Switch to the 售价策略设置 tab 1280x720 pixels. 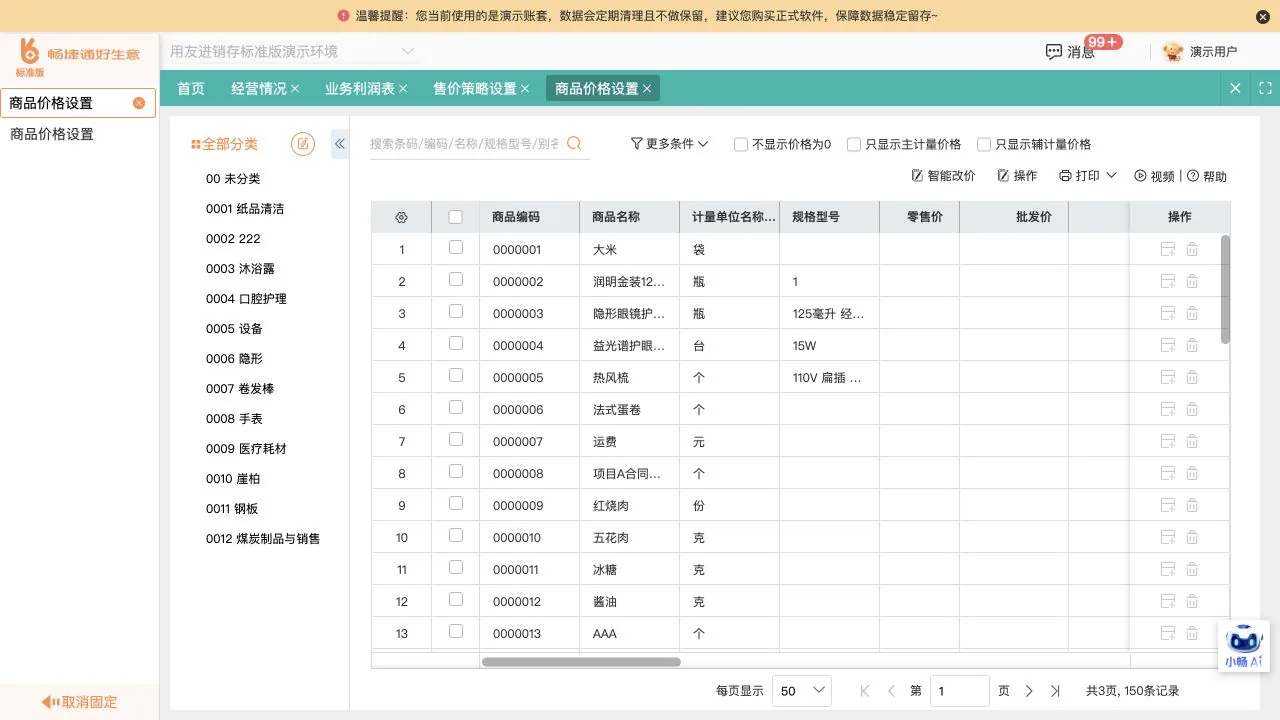click(481, 88)
